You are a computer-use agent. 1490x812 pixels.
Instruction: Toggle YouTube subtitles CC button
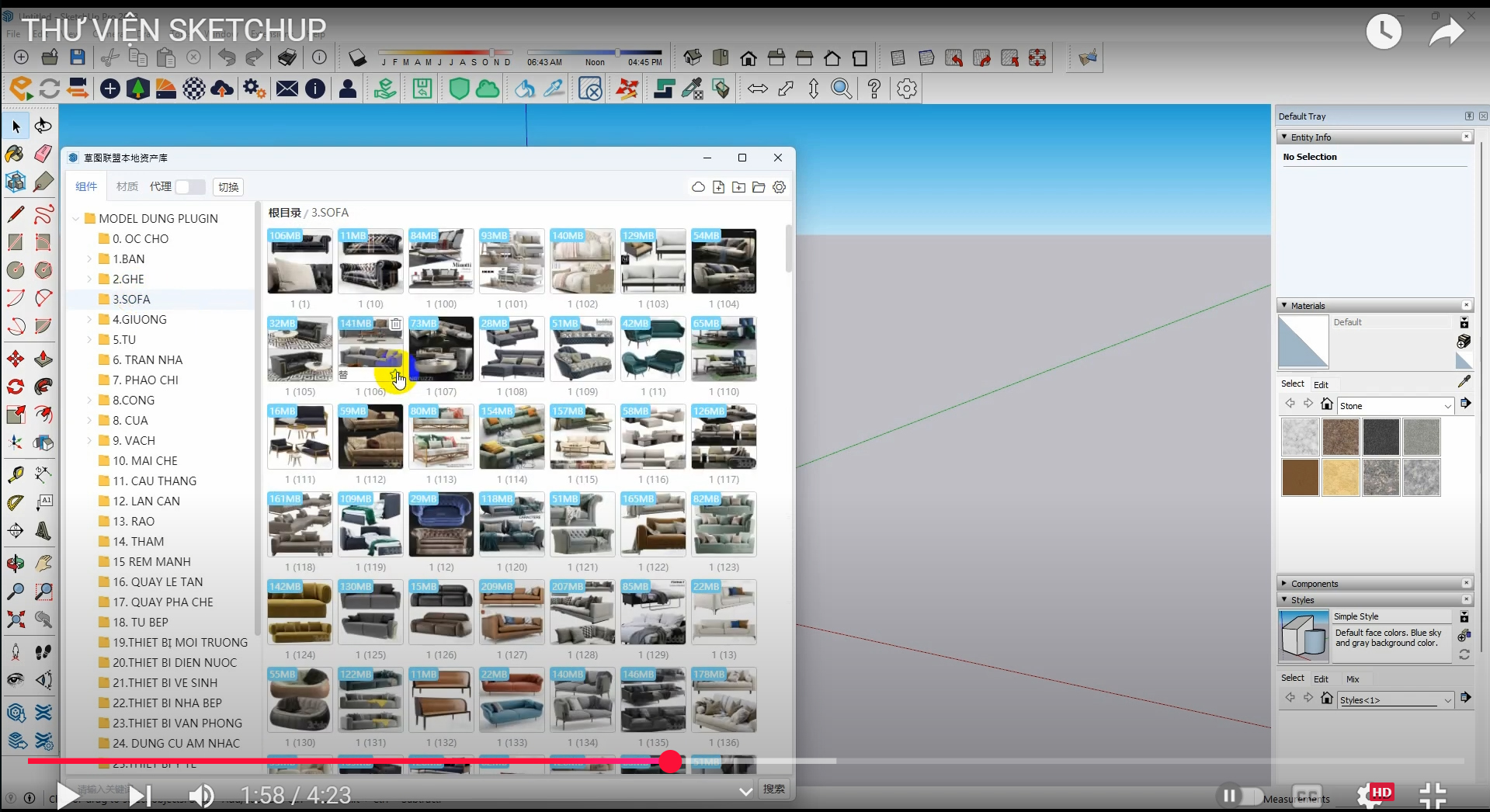coord(1308,796)
